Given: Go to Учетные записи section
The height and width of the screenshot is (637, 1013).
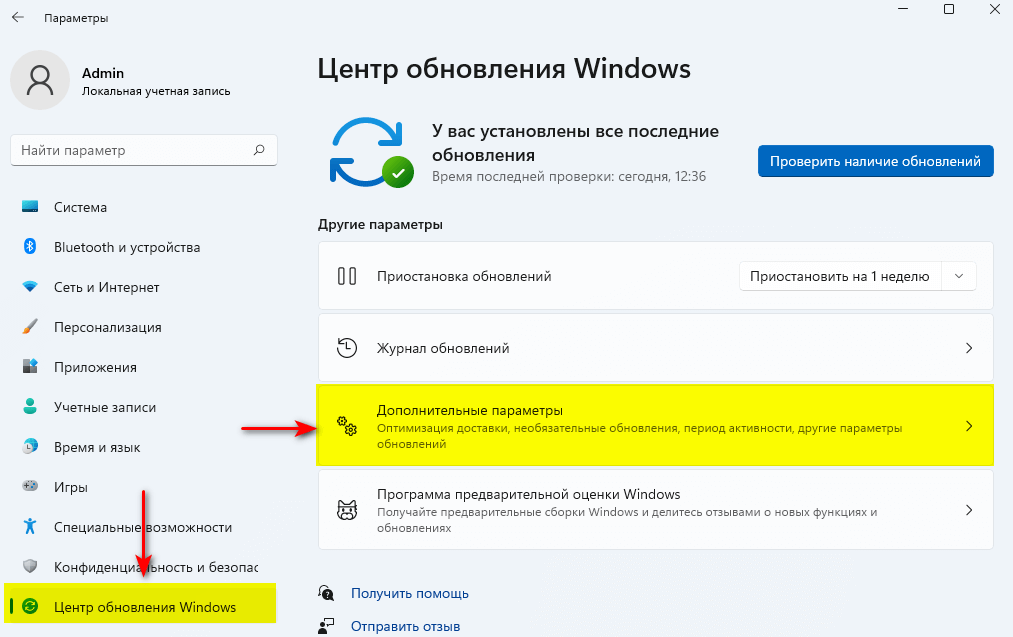Looking at the screenshot, I should click(104, 407).
